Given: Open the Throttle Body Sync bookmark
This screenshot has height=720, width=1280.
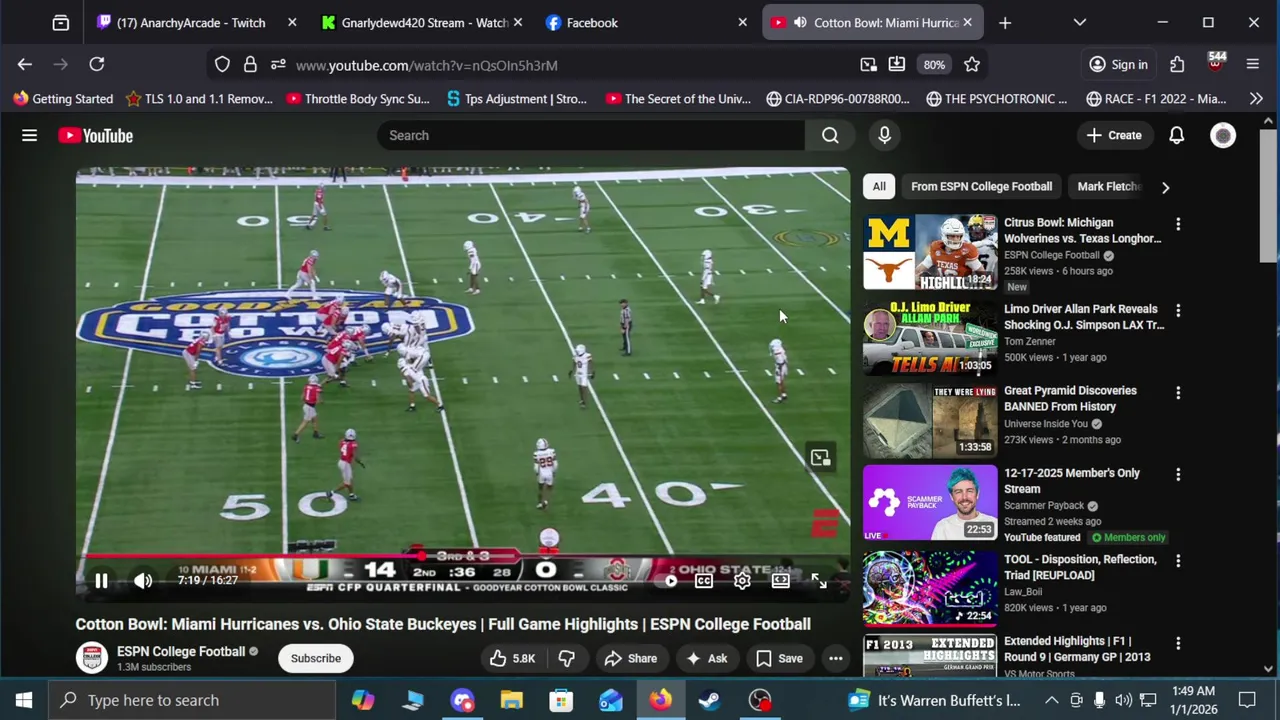Looking at the screenshot, I should click(357, 98).
